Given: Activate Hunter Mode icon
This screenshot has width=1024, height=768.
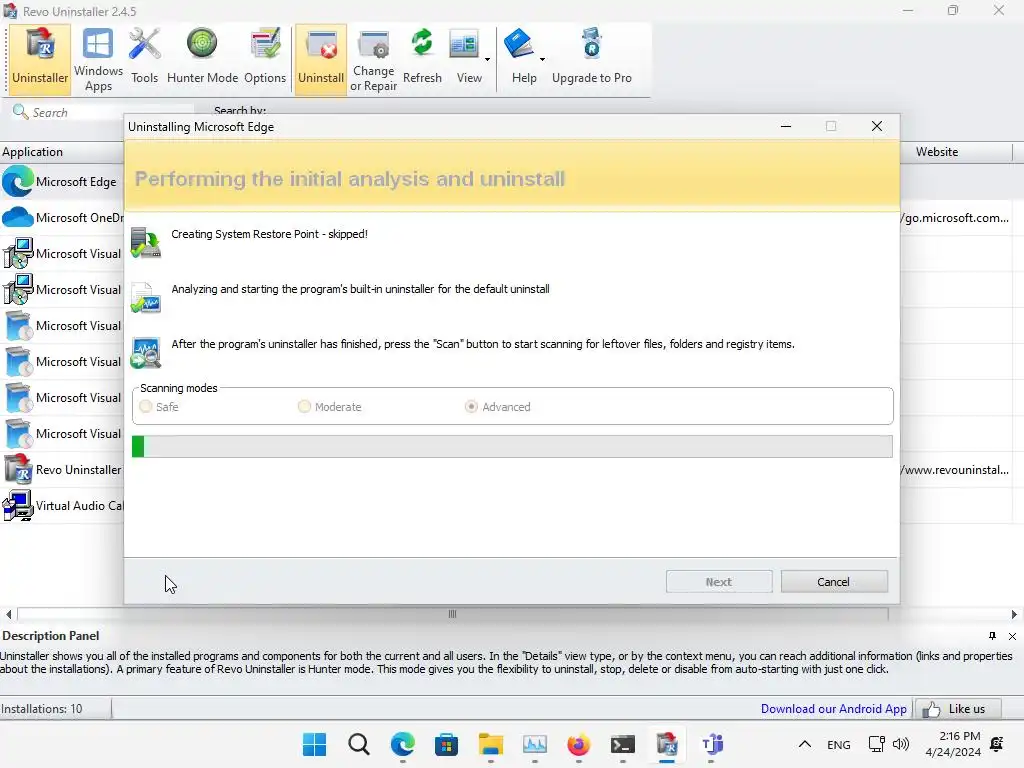Looking at the screenshot, I should [x=202, y=59].
